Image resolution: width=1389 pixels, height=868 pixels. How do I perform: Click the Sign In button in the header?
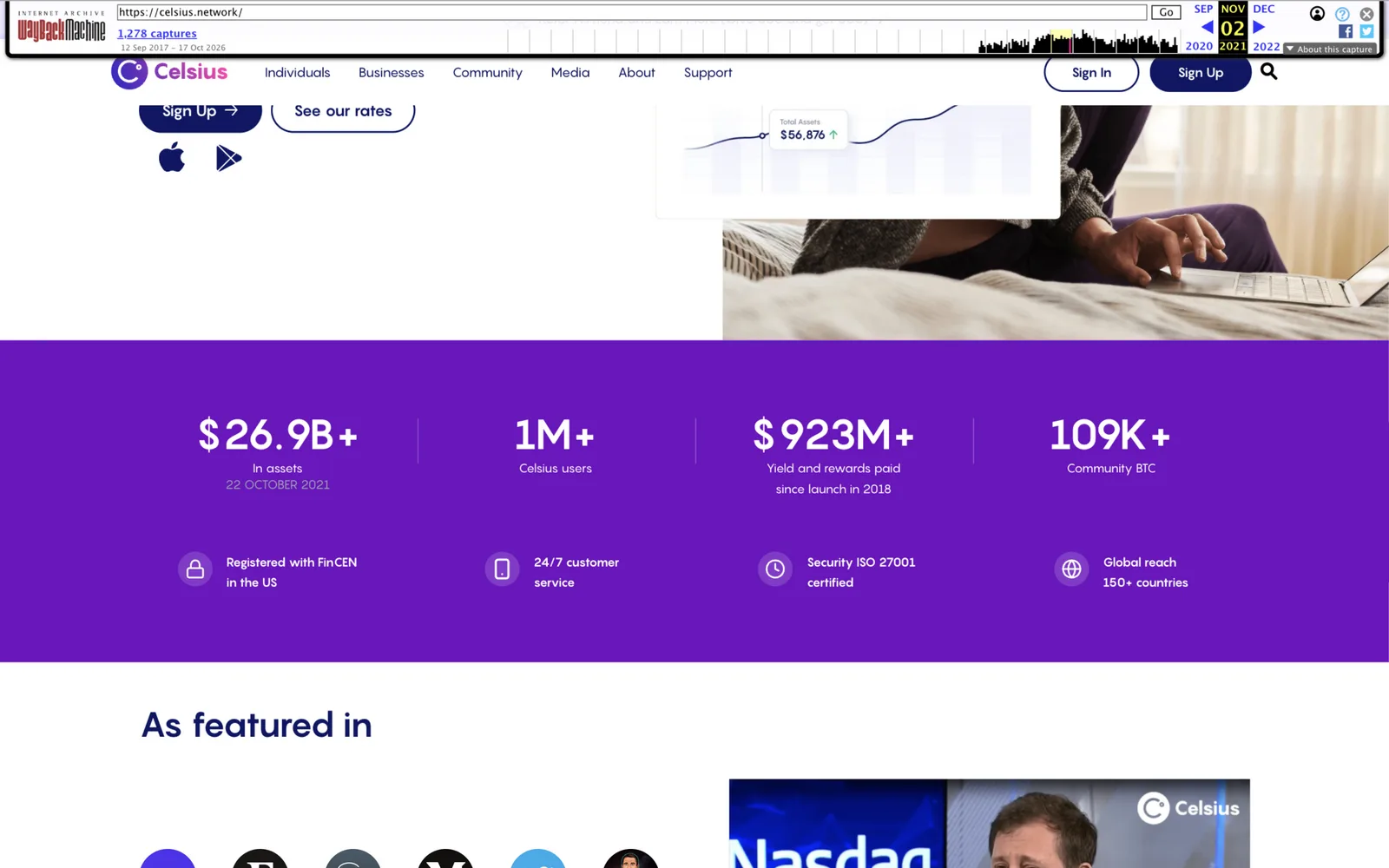(x=1091, y=73)
